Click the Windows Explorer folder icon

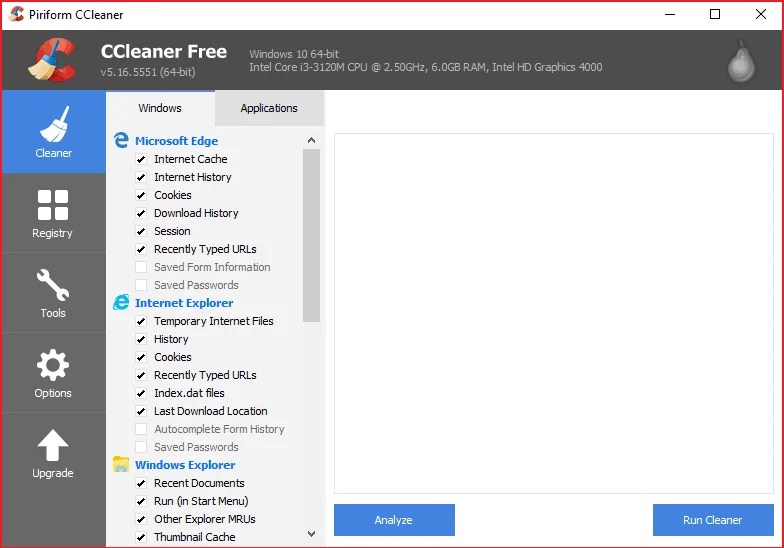pyautogui.click(x=120, y=464)
